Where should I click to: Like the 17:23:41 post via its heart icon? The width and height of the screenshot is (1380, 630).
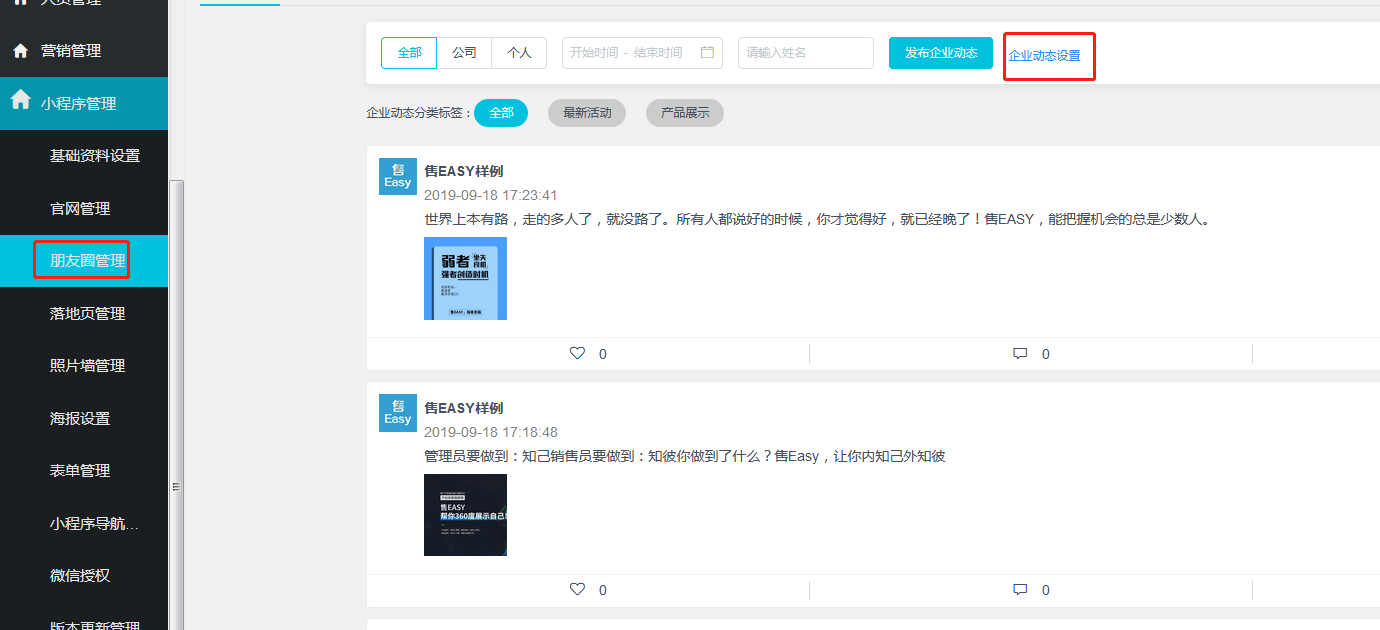pos(577,353)
